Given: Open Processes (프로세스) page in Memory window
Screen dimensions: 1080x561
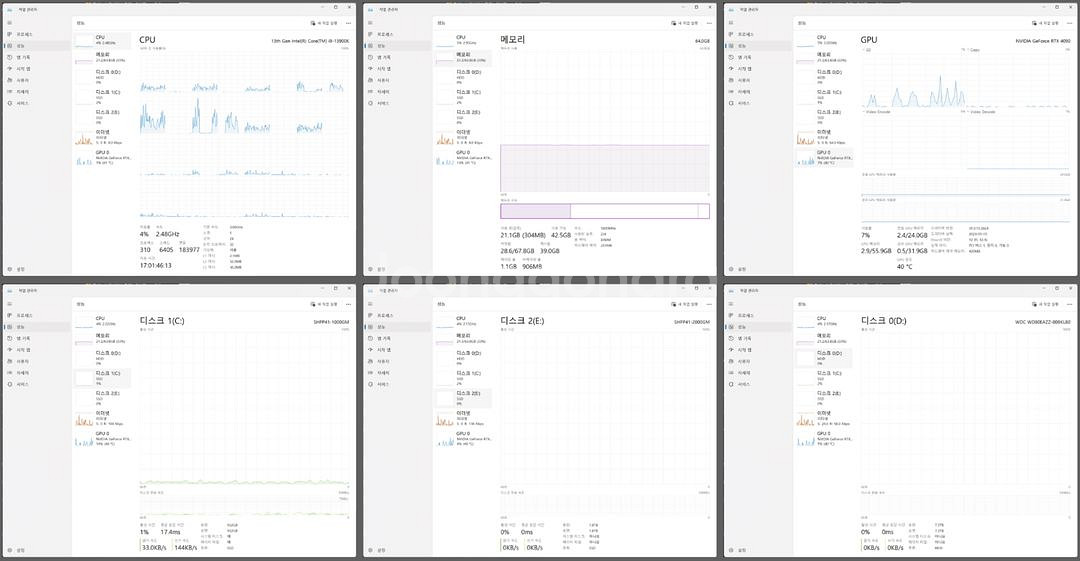Looking at the screenshot, I should (397, 34).
